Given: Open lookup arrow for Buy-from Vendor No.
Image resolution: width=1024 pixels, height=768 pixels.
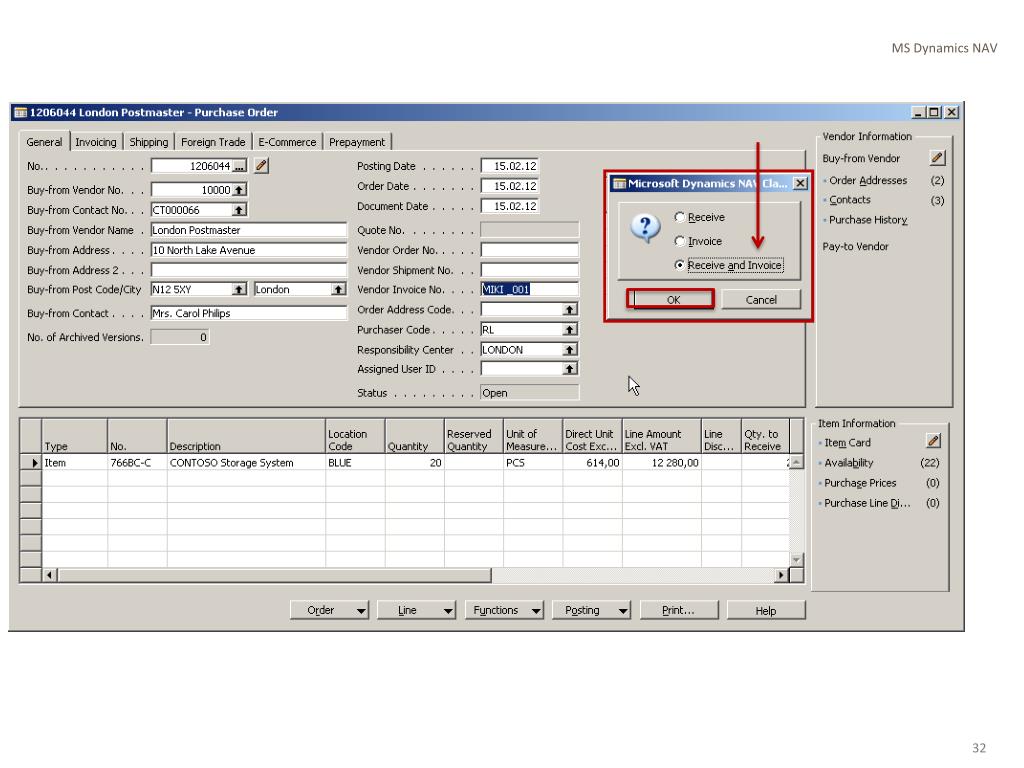Looking at the screenshot, I should click(x=240, y=190).
